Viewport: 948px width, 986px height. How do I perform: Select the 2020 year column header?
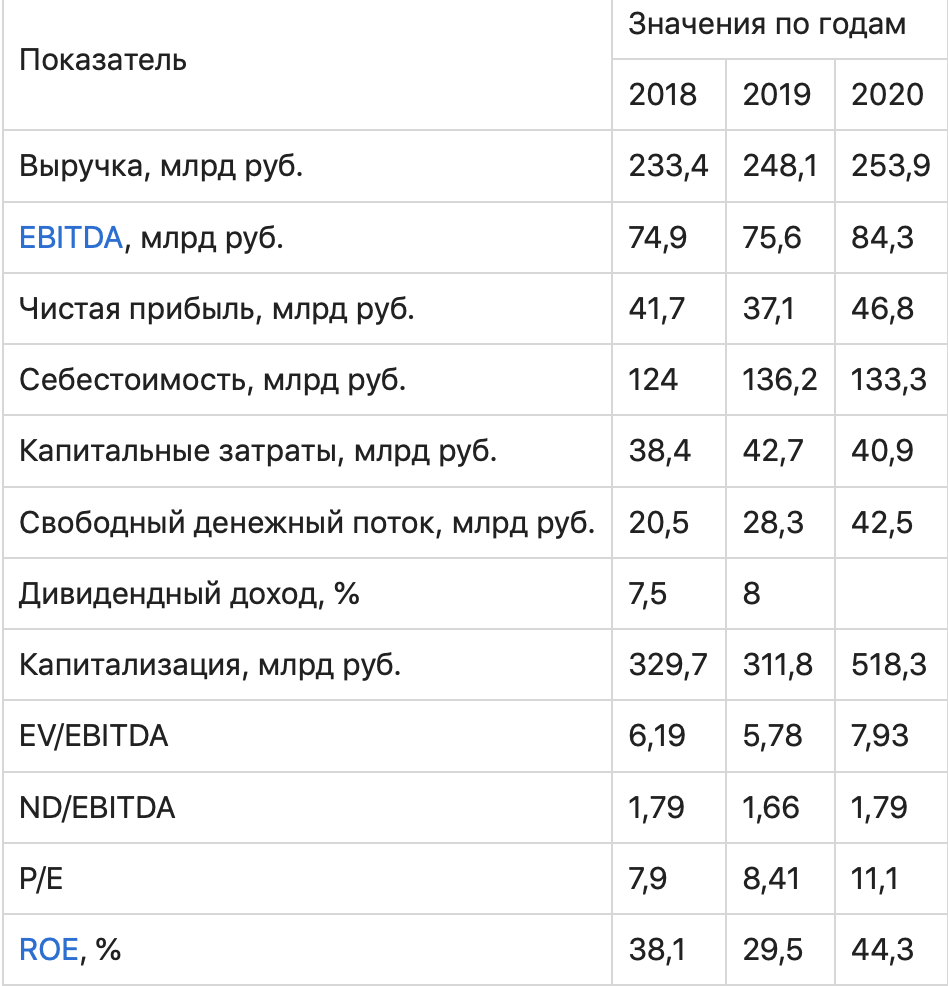pos(887,94)
